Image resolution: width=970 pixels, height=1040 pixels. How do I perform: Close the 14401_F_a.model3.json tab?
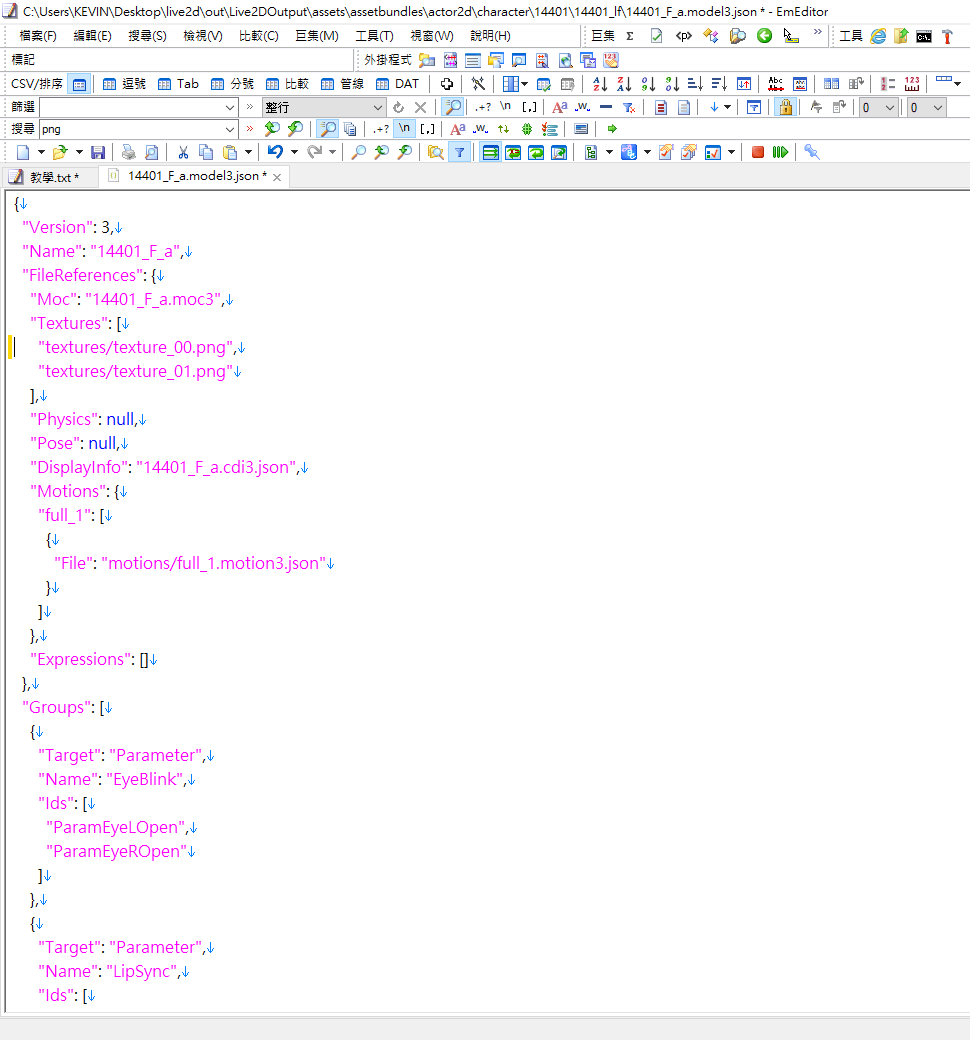pyautogui.click(x=277, y=177)
